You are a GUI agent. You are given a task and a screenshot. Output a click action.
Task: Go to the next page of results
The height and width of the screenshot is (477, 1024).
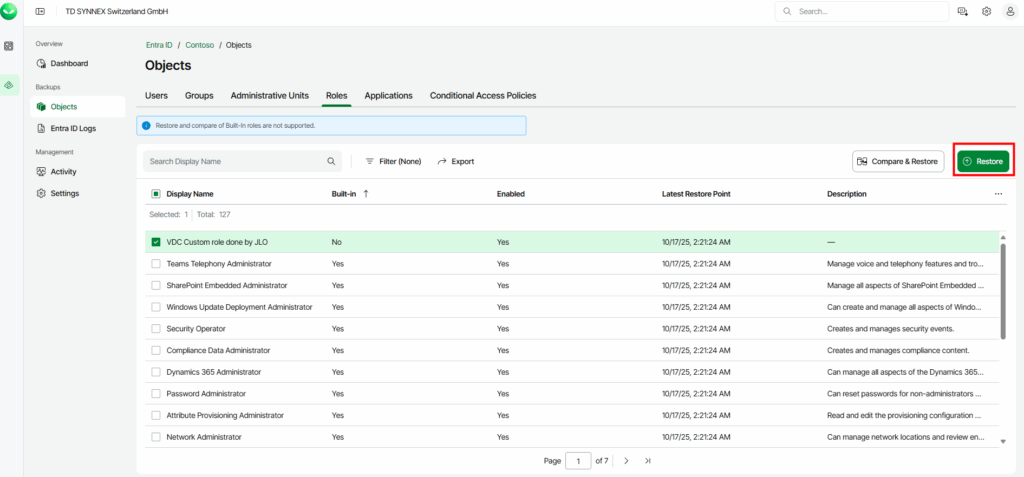point(626,461)
